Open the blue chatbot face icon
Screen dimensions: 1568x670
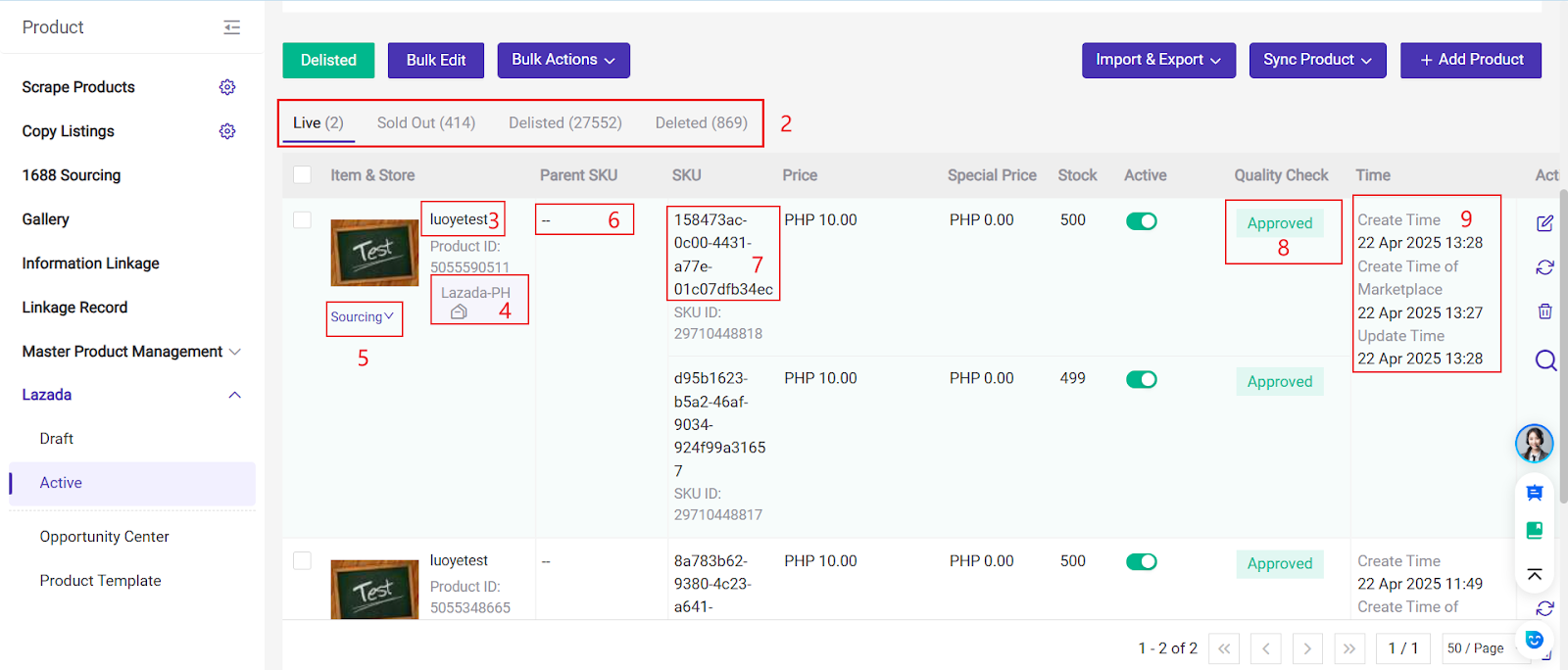[x=1535, y=640]
